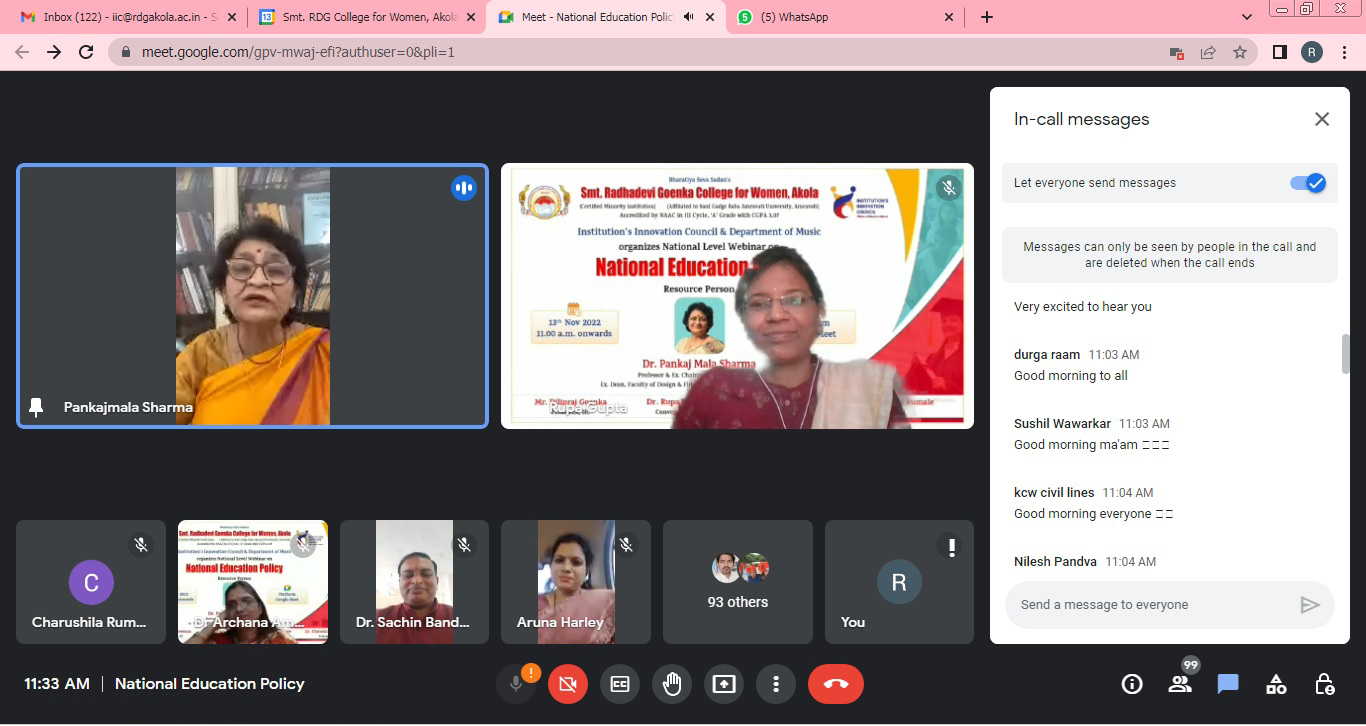Screen dimensions: 1366x726
Task: Expand the 93 others participant tile
Action: pos(738,582)
